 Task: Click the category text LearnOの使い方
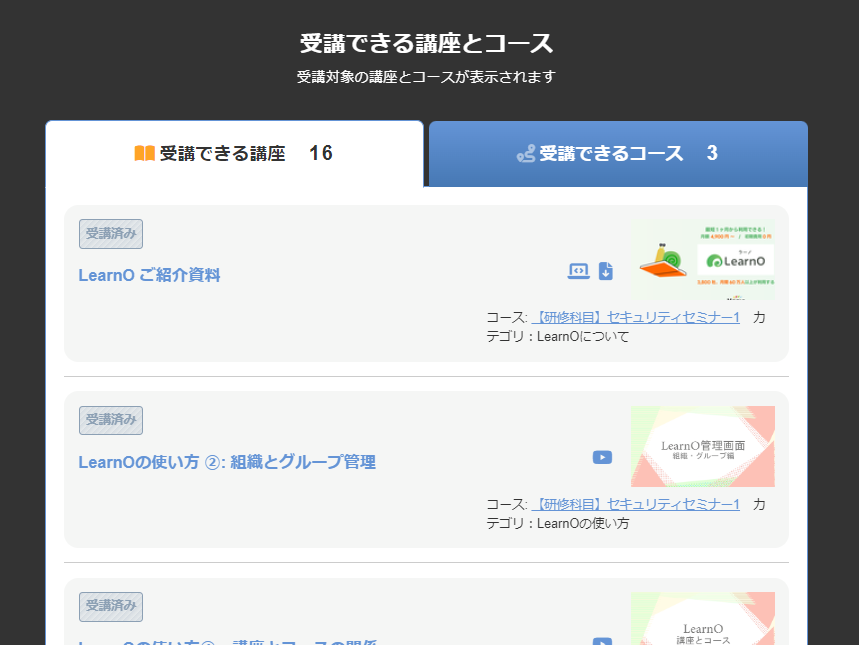point(583,523)
